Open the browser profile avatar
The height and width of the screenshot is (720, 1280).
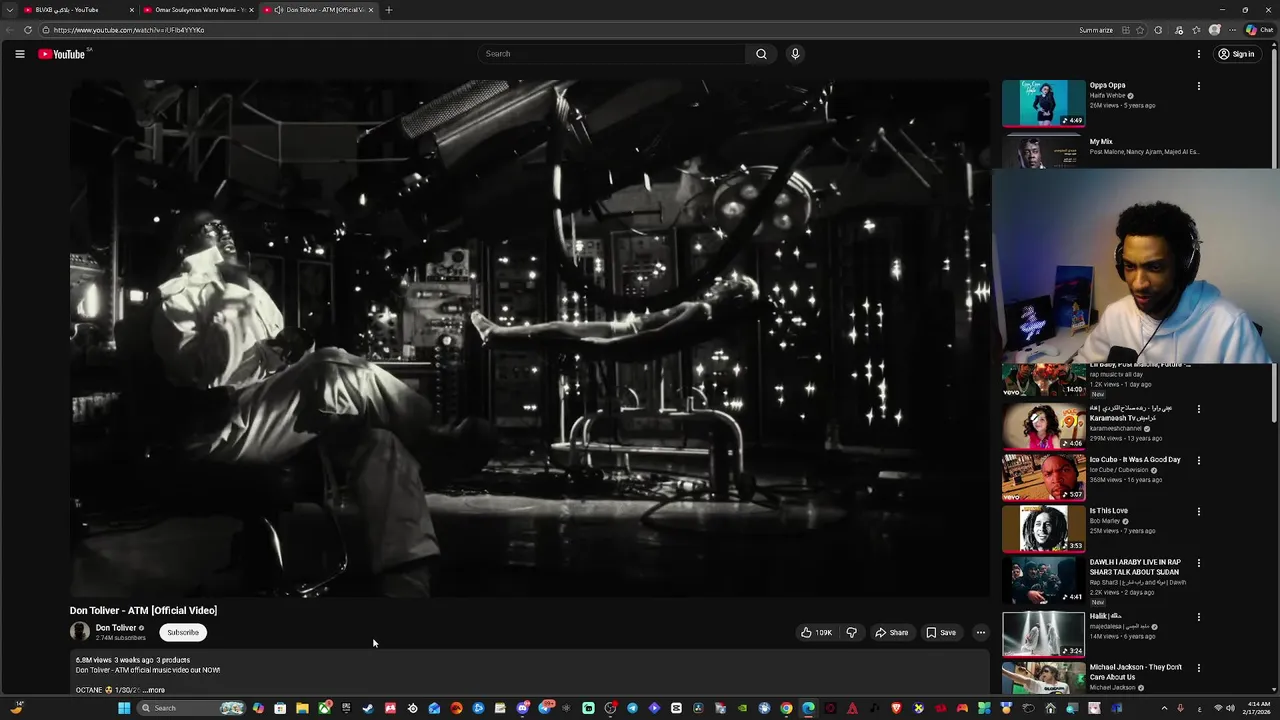(x=1215, y=30)
